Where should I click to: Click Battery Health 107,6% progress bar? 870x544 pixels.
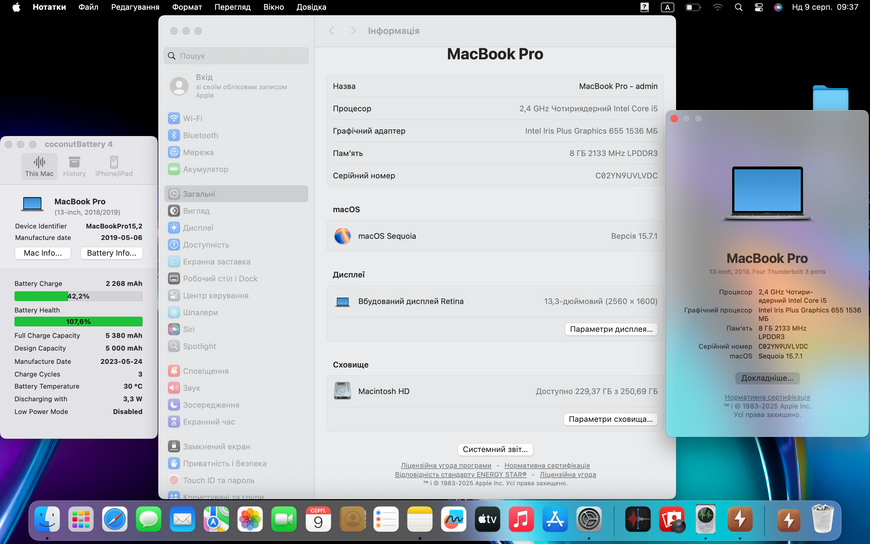click(x=78, y=321)
